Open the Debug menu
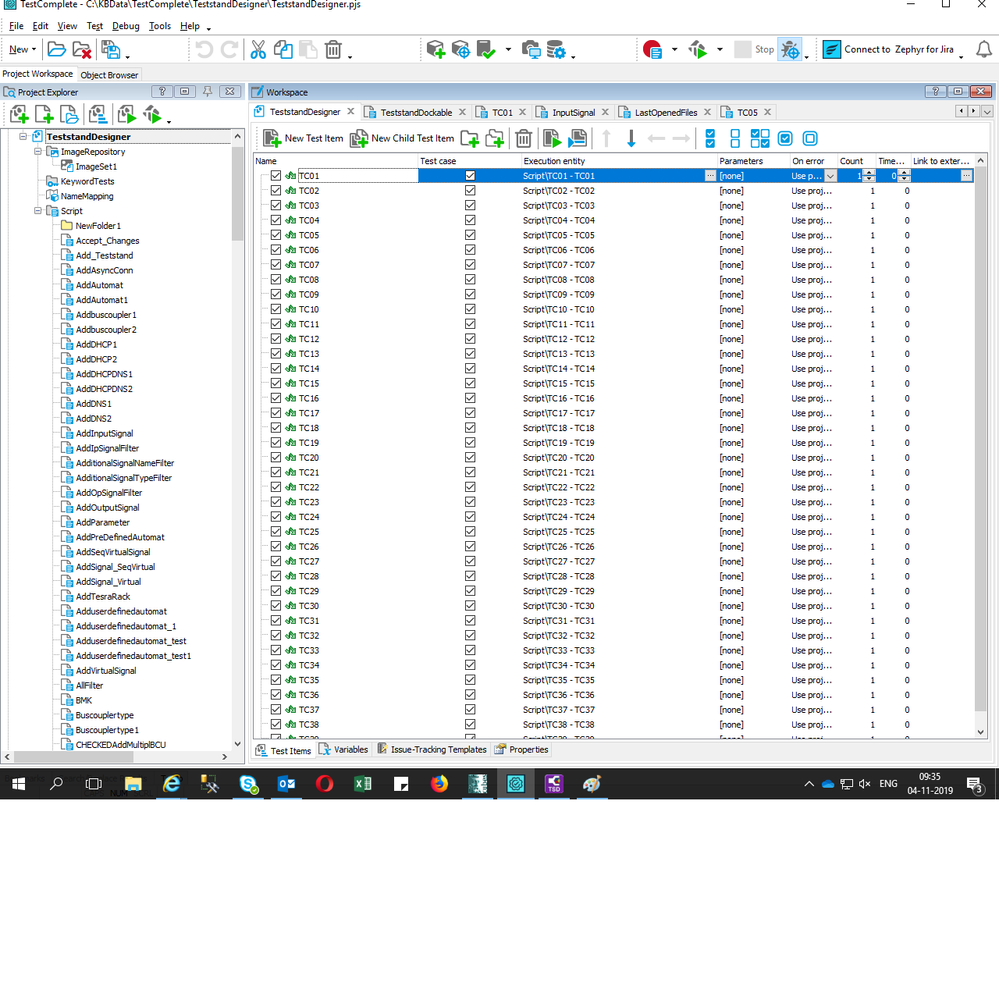This screenshot has width=999, height=987. 125,26
